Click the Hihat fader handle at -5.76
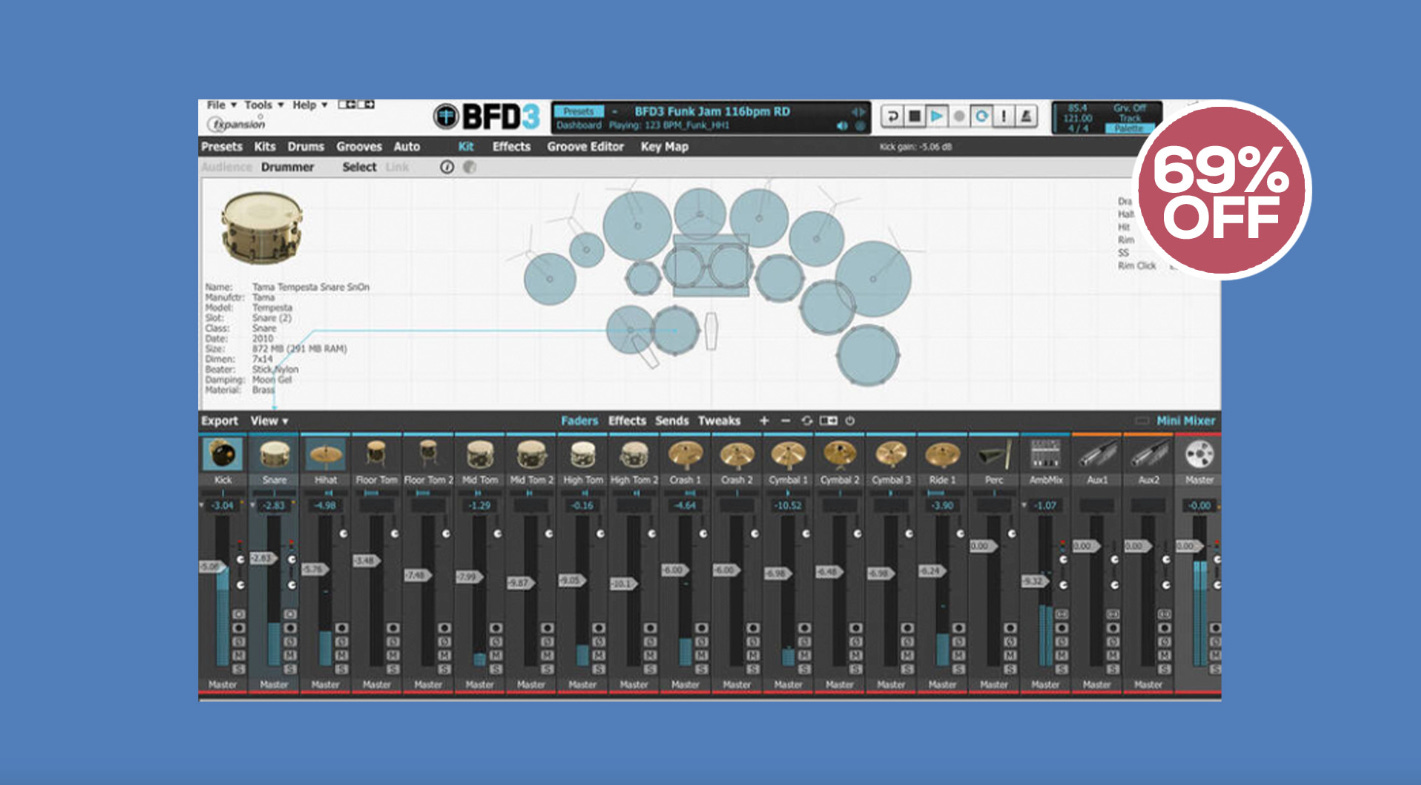Viewport: 1421px width, 785px height. coord(315,569)
